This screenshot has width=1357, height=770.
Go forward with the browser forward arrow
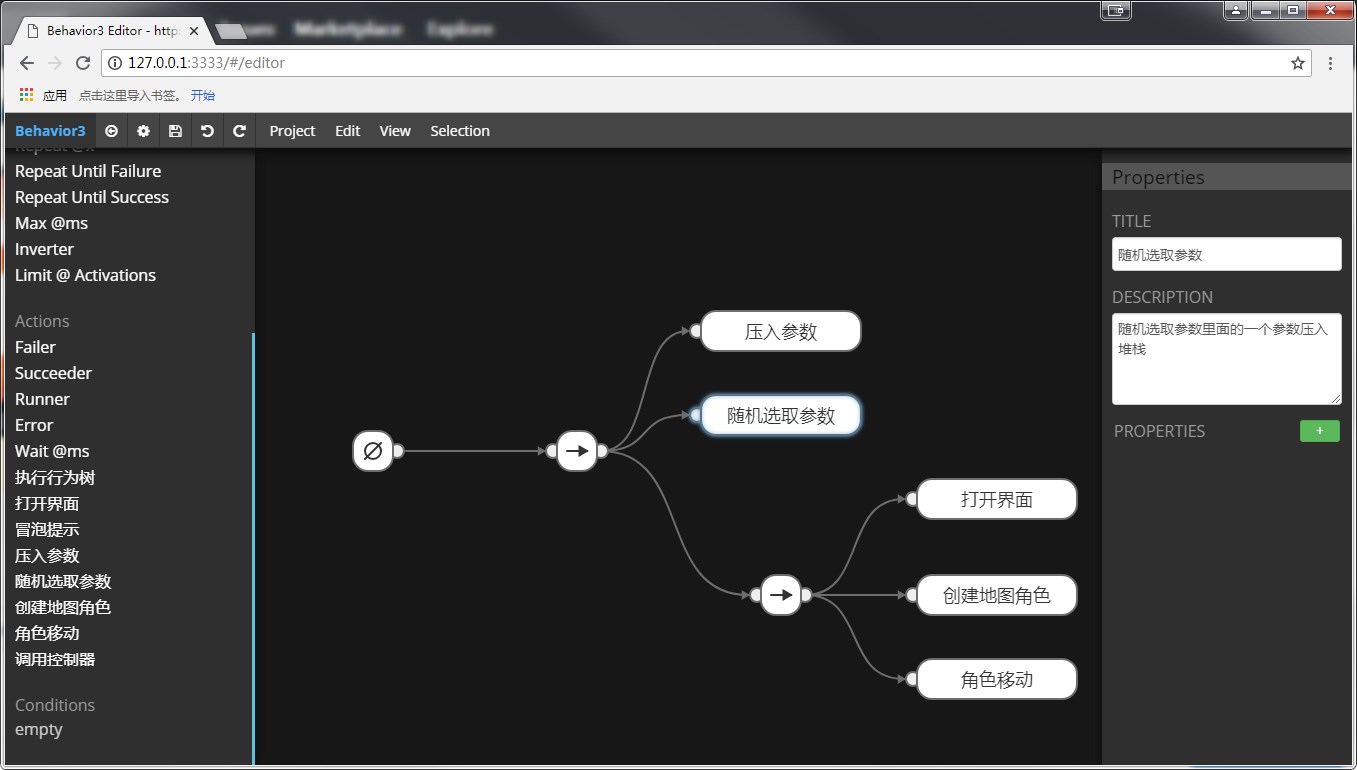pyautogui.click(x=55, y=63)
